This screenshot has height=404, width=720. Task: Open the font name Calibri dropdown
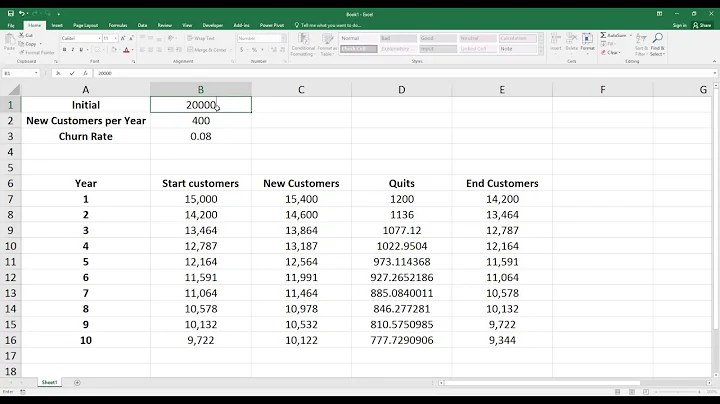(x=99, y=38)
